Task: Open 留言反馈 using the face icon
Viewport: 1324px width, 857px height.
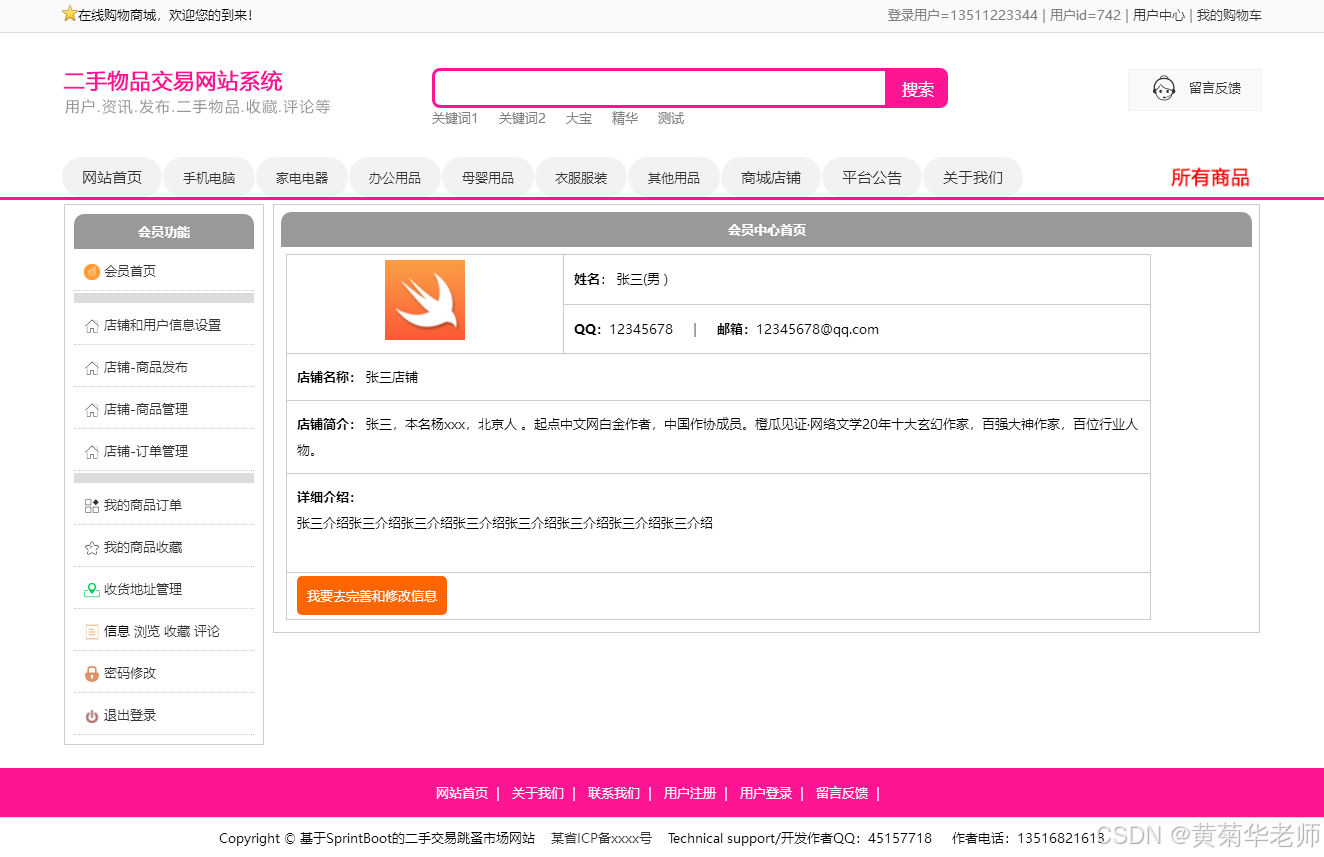Action: (1163, 88)
